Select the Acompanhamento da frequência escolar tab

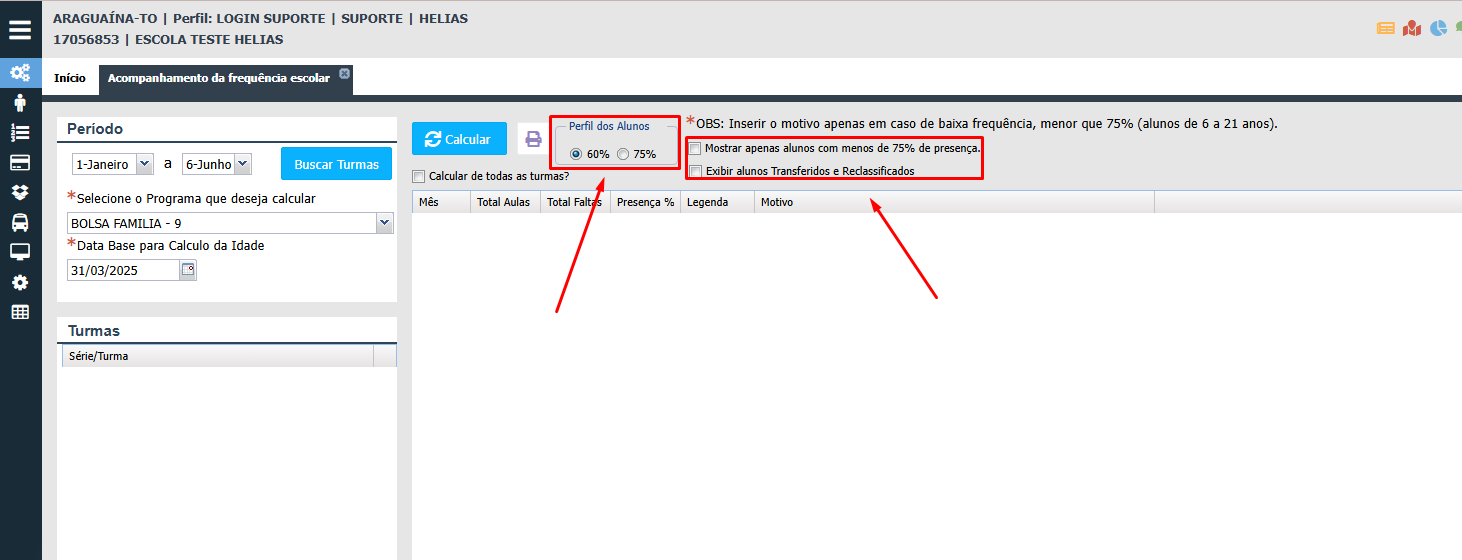point(225,78)
